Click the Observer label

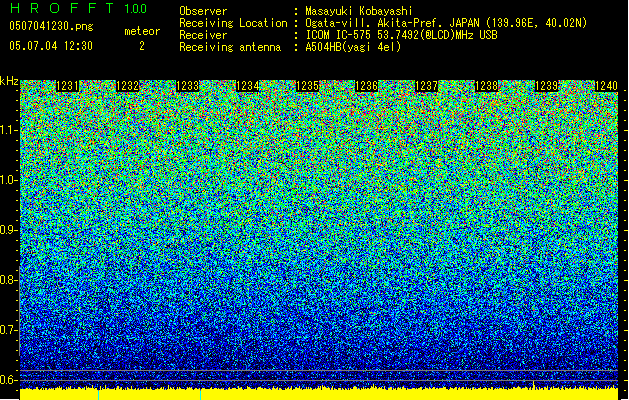pyautogui.click(x=203, y=11)
